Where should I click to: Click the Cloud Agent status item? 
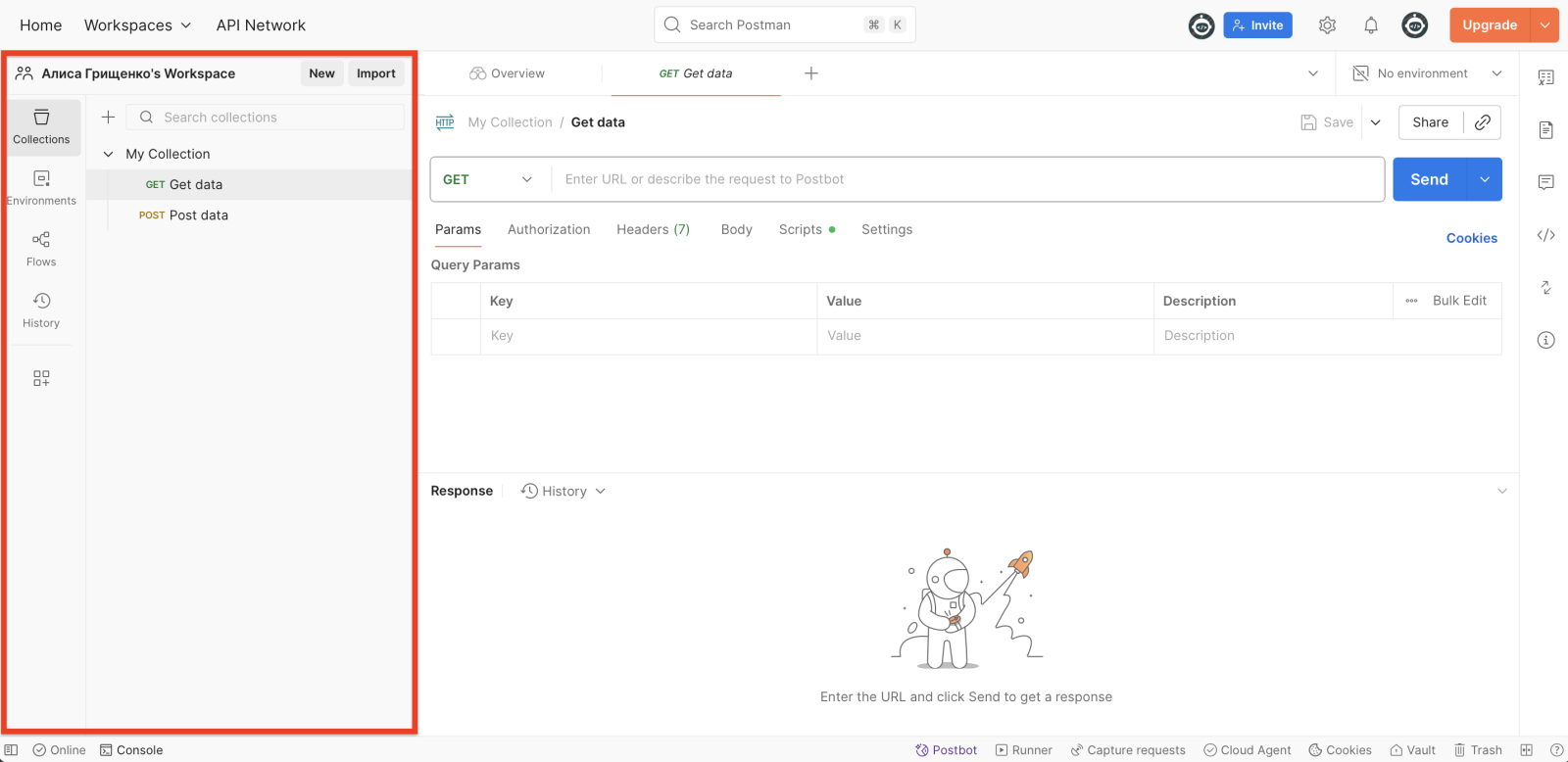[1248, 750]
